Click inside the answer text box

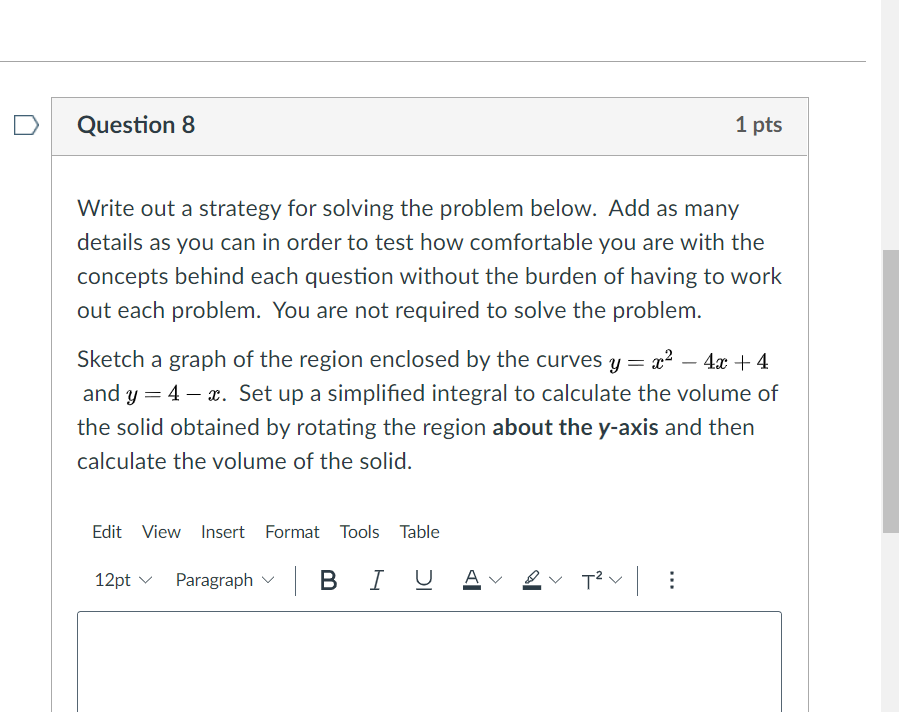pyautogui.click(x=428, y=660)
